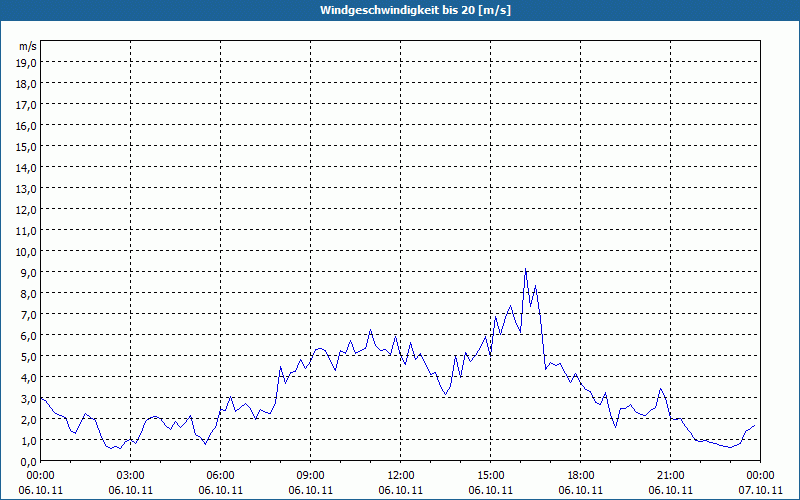The image size is (800, 500).
Task: Click the '17,0' y-axis value
Action: [x=27, y=105]
